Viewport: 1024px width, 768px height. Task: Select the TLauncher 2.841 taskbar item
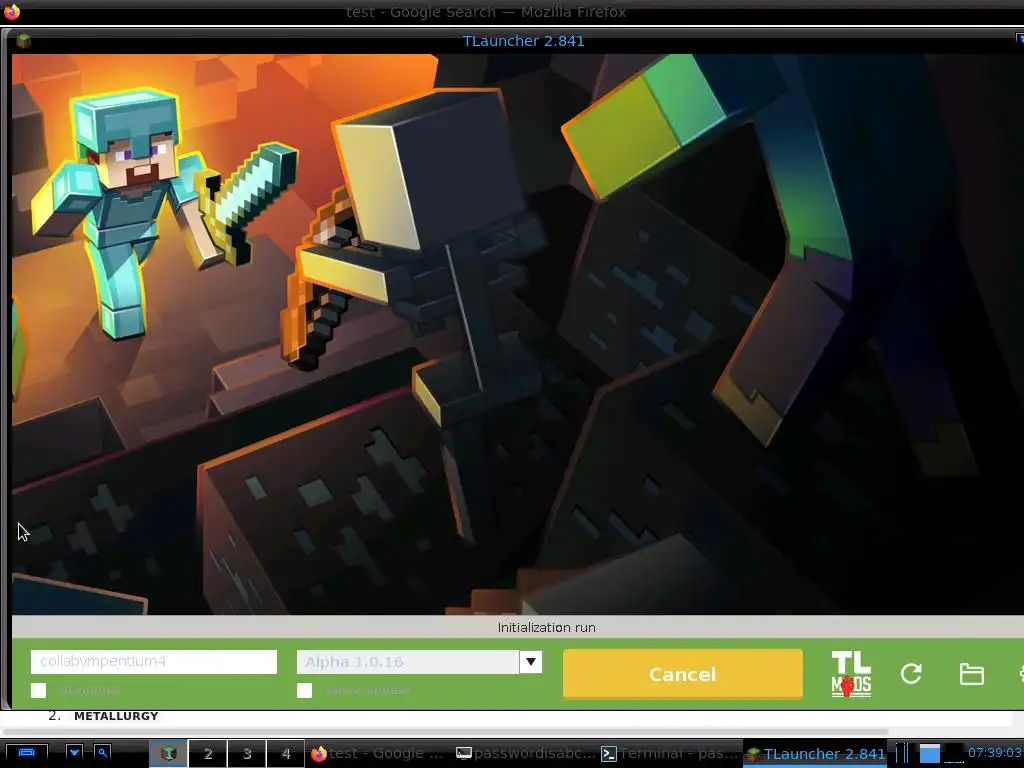pyautogui.click(x=816, y=754)
